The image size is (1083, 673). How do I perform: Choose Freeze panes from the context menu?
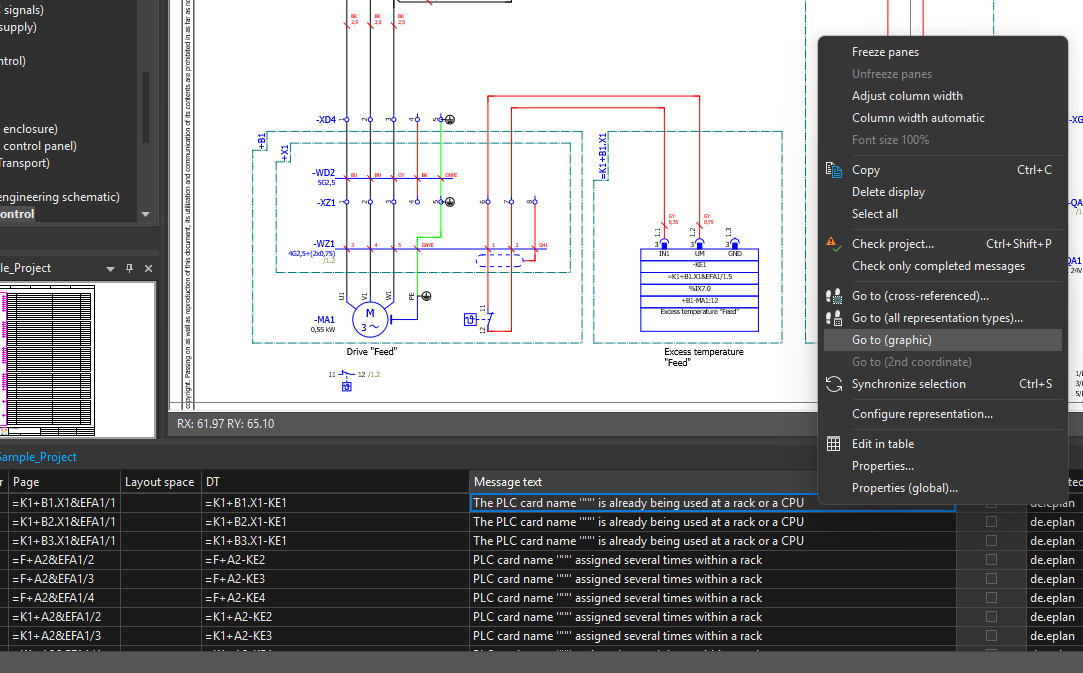885,51
